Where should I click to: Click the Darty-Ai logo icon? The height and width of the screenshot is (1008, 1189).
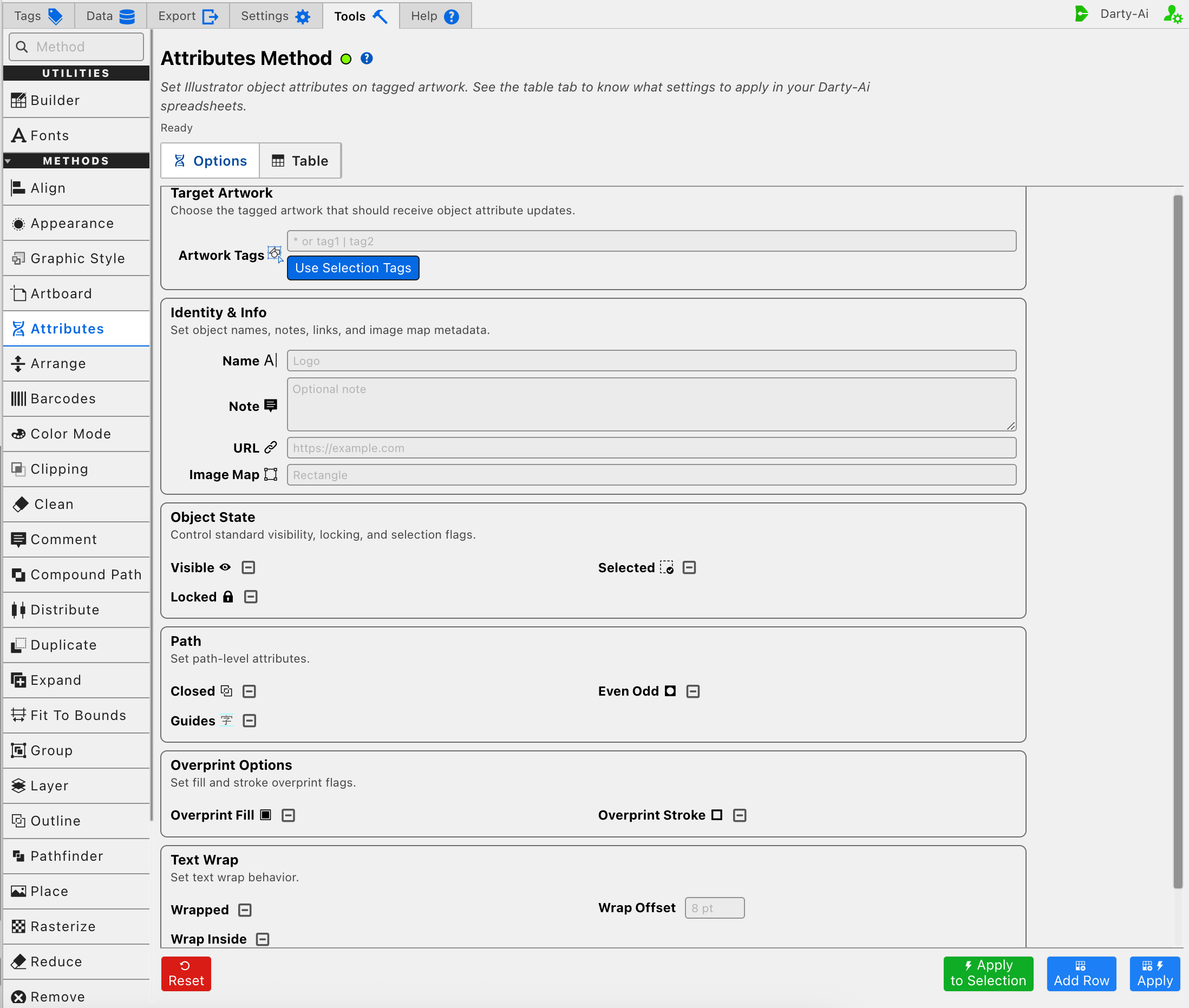[x=1082, y=14]
